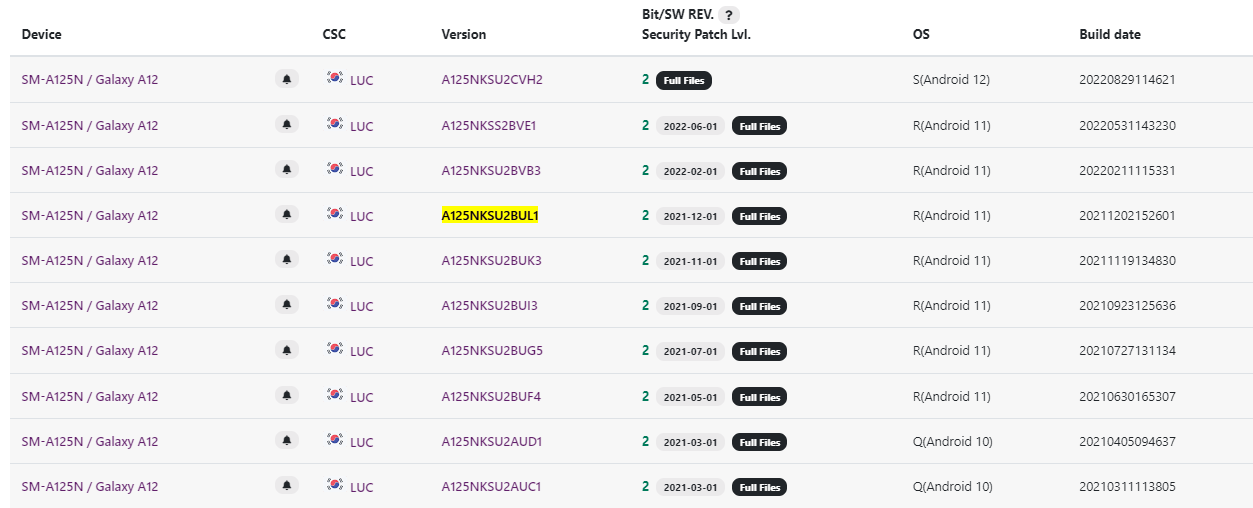Image resolution: width=1253 pixels, height=508 pixels.
Task: Click device SM-A125N link in A125NKSU2CVH2 row
Action: [90, 80]
